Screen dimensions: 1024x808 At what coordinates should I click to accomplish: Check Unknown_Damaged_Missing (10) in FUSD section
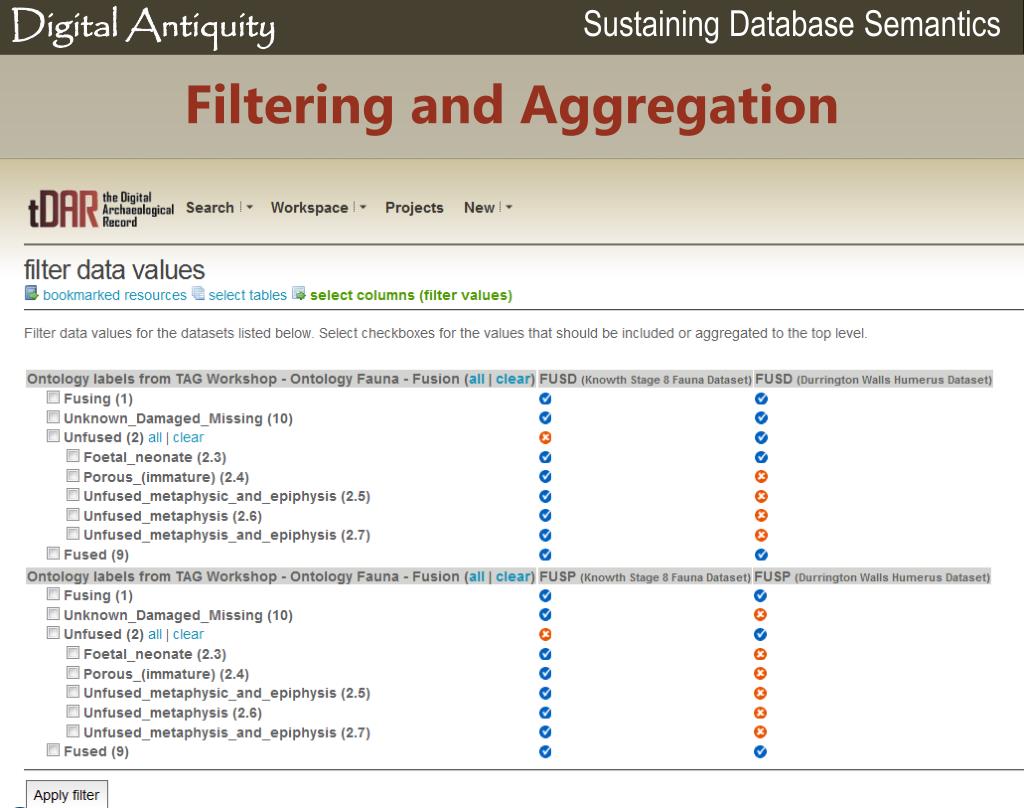pos(53,417)
